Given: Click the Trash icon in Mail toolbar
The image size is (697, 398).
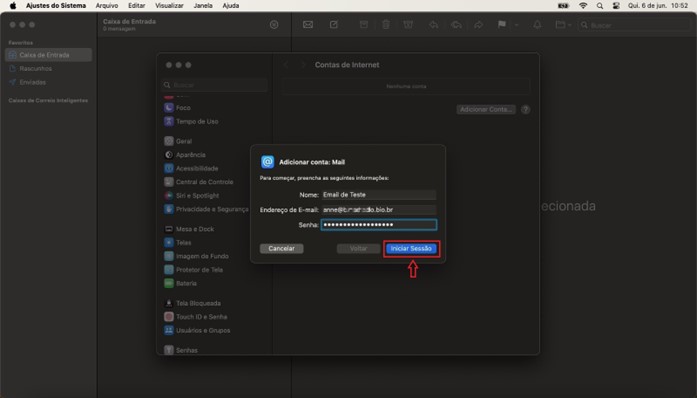Looking at the screenshot, I should 386,25.
